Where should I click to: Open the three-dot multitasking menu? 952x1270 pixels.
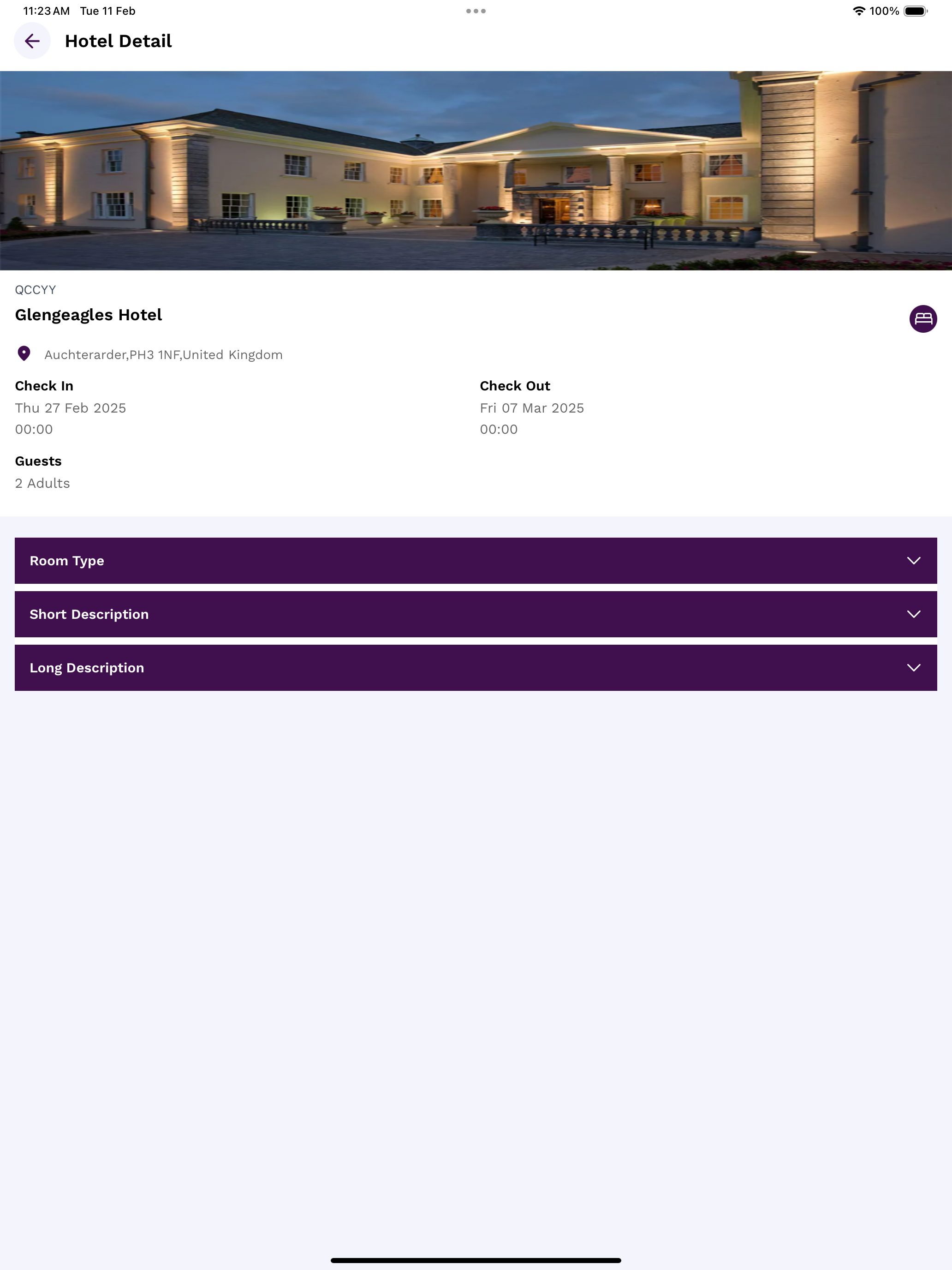pyautogui.click(x=476, y=11)
